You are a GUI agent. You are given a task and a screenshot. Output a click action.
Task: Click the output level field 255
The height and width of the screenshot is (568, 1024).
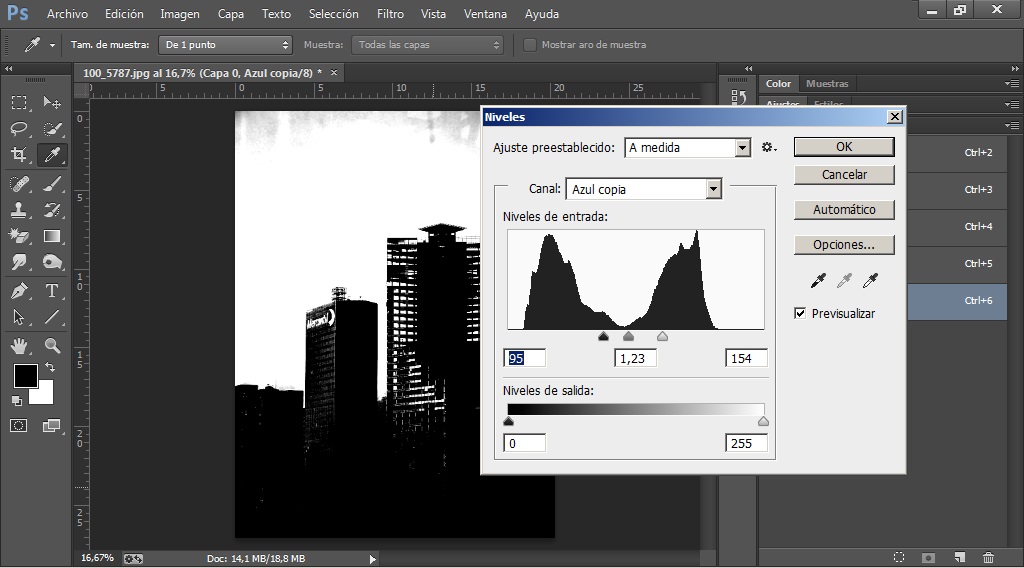point(746,443)
